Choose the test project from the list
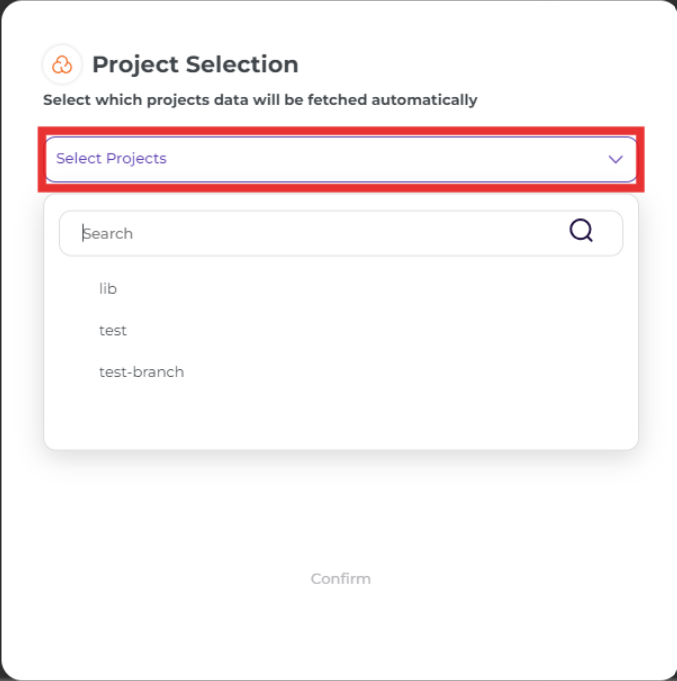 tap(113, 331)
